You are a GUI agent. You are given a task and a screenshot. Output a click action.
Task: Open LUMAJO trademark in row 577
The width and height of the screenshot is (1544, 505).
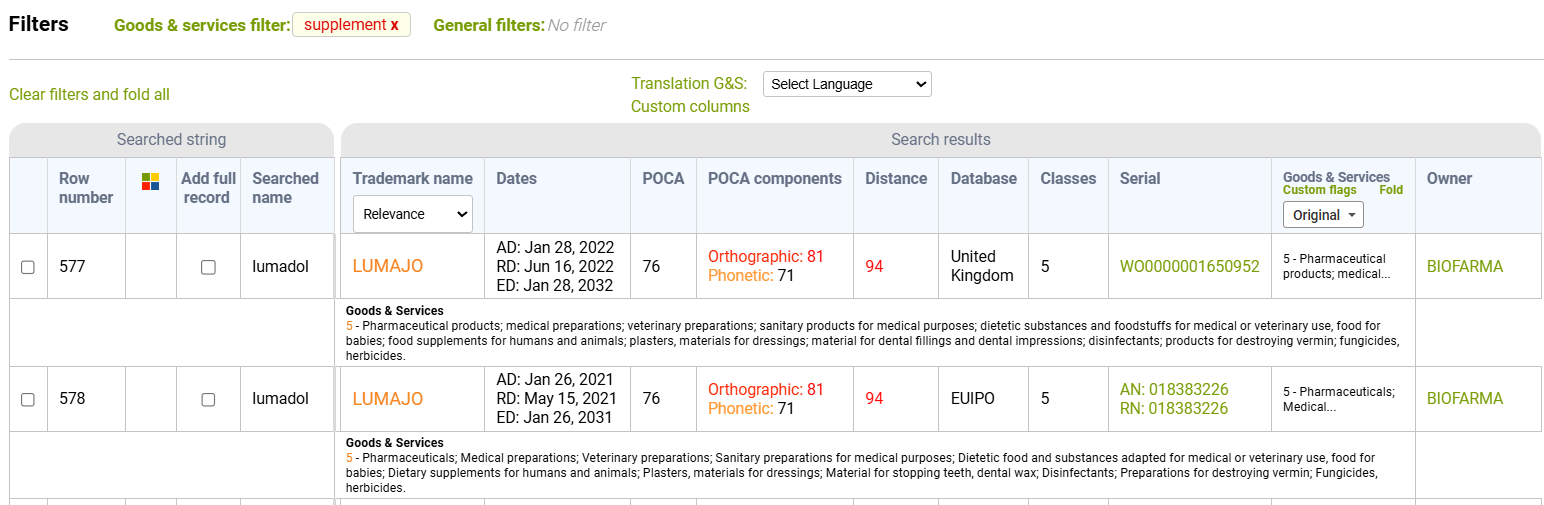[x=388, y=266]
